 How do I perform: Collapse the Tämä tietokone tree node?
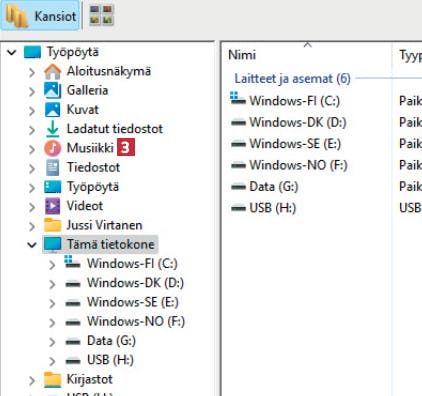click(32, 245)
